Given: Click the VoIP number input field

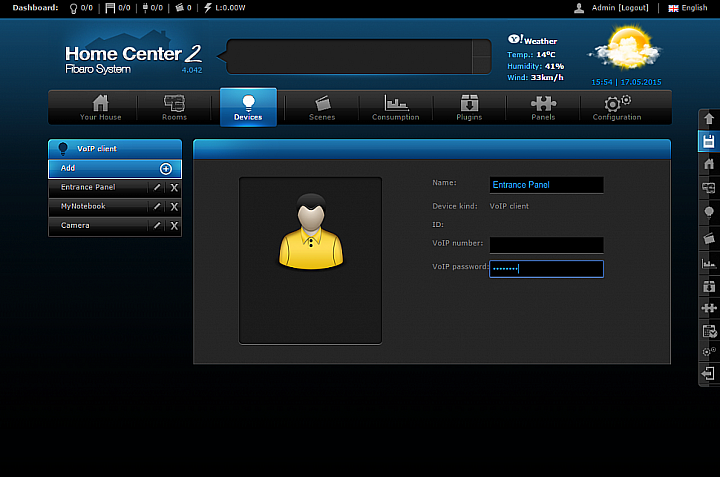Looking at the screenshot, I should [546, 245].
